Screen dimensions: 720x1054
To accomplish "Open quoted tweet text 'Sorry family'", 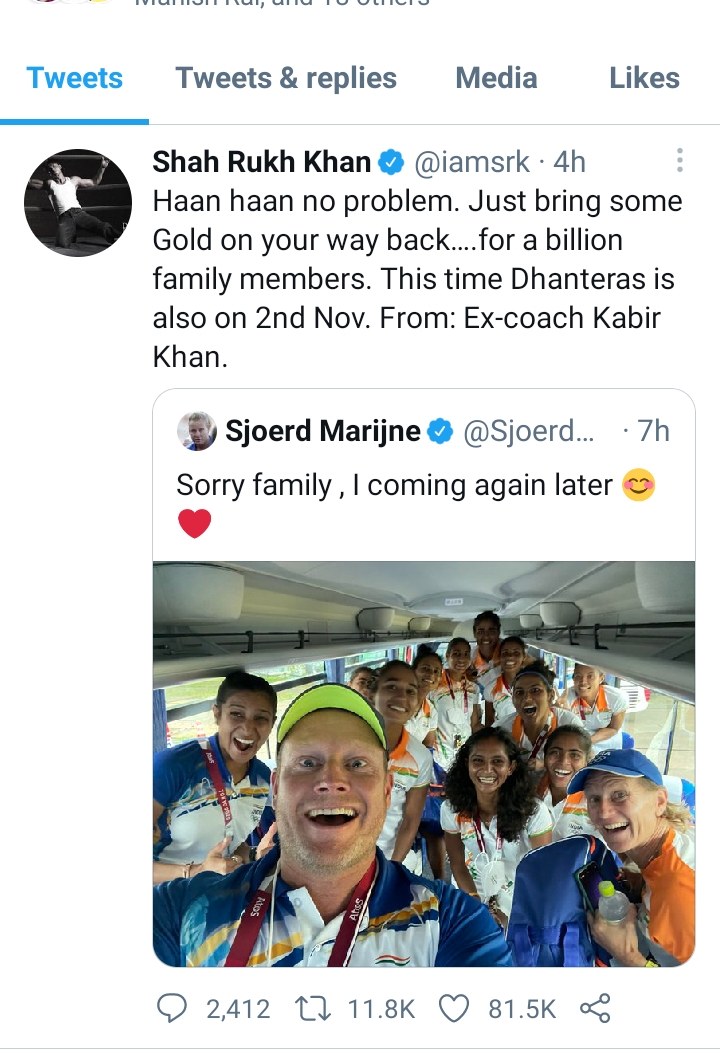I will [x=394, y=486].
